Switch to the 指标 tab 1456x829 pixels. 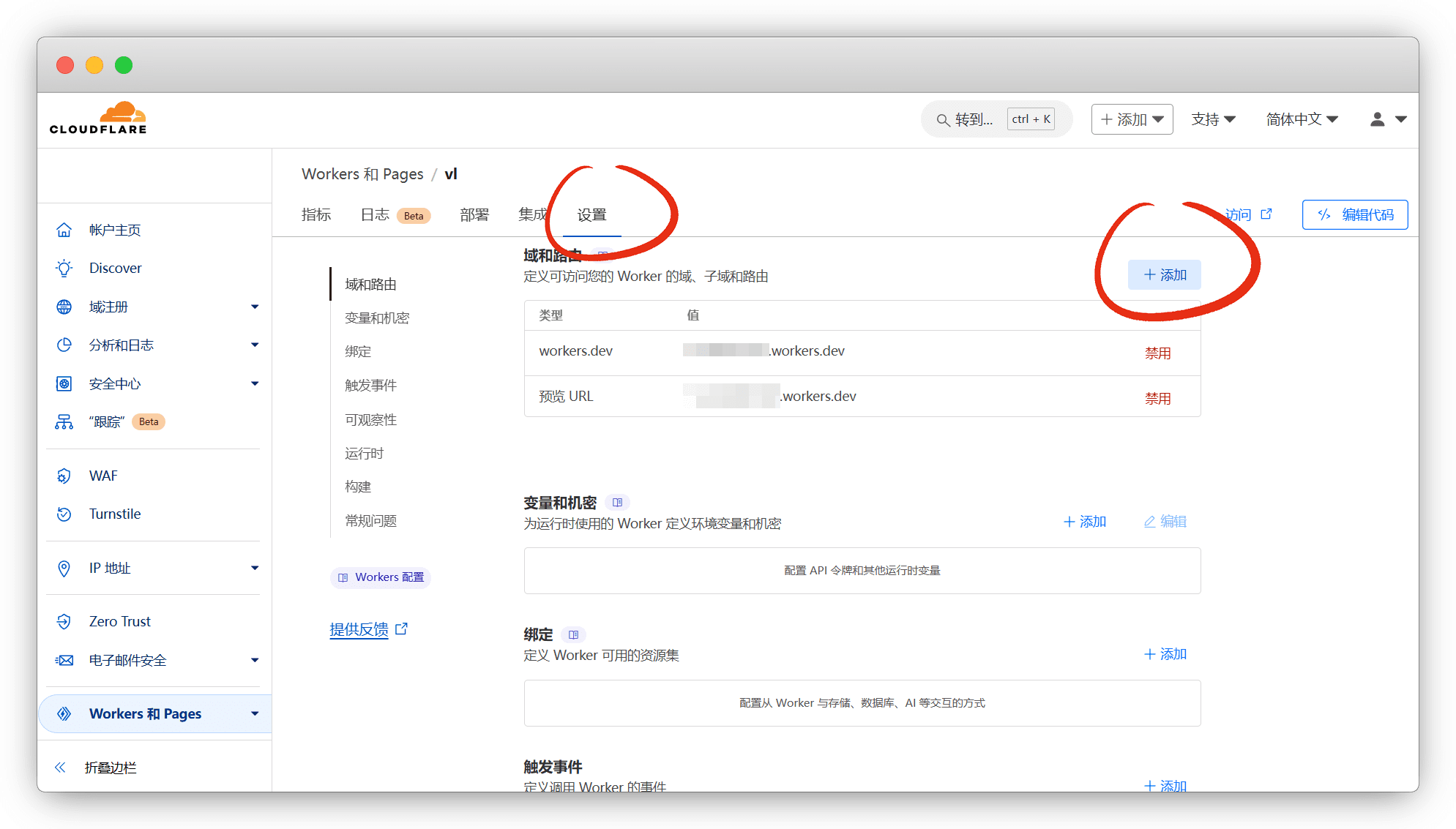click(x=316, y=214)
